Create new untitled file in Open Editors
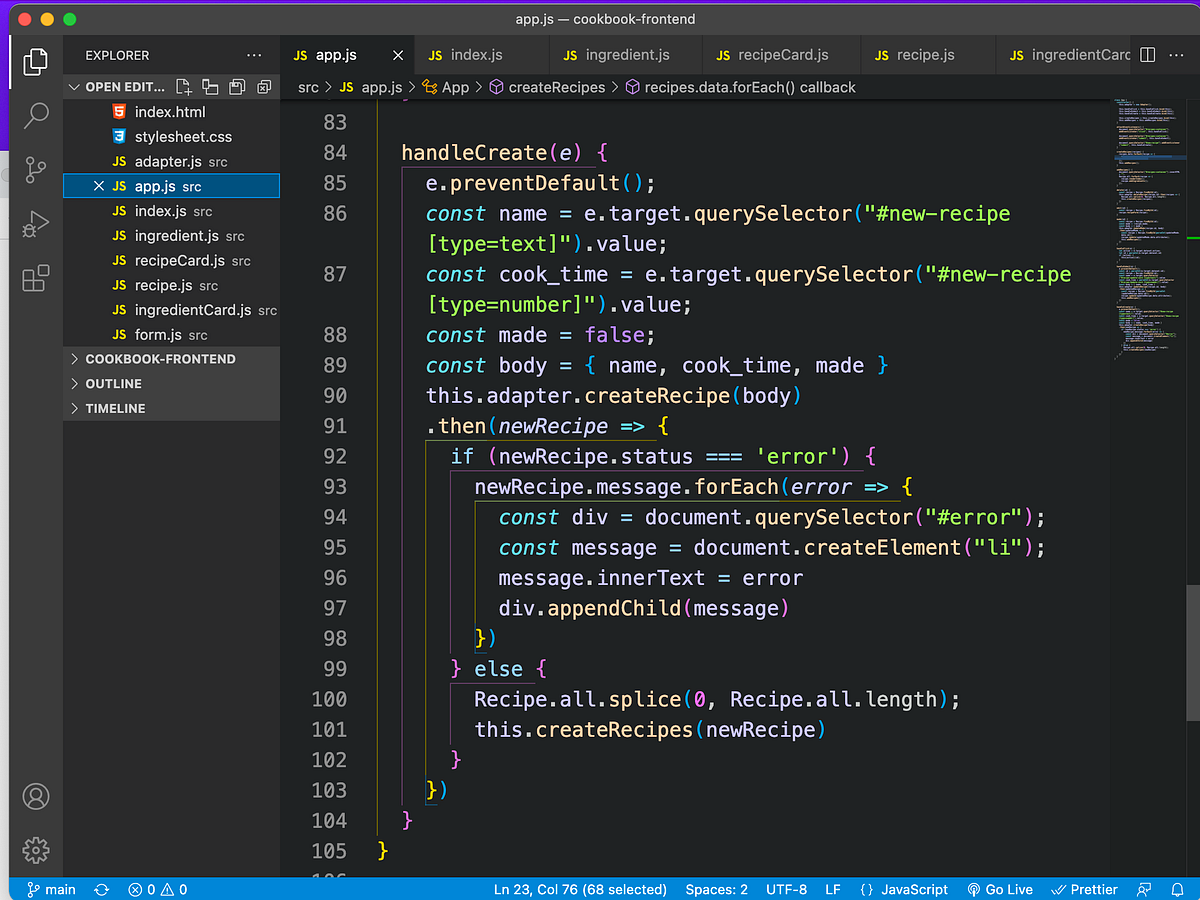This screenshot has width=1200, height=900. pyautogui.click(x=183, y=87)
